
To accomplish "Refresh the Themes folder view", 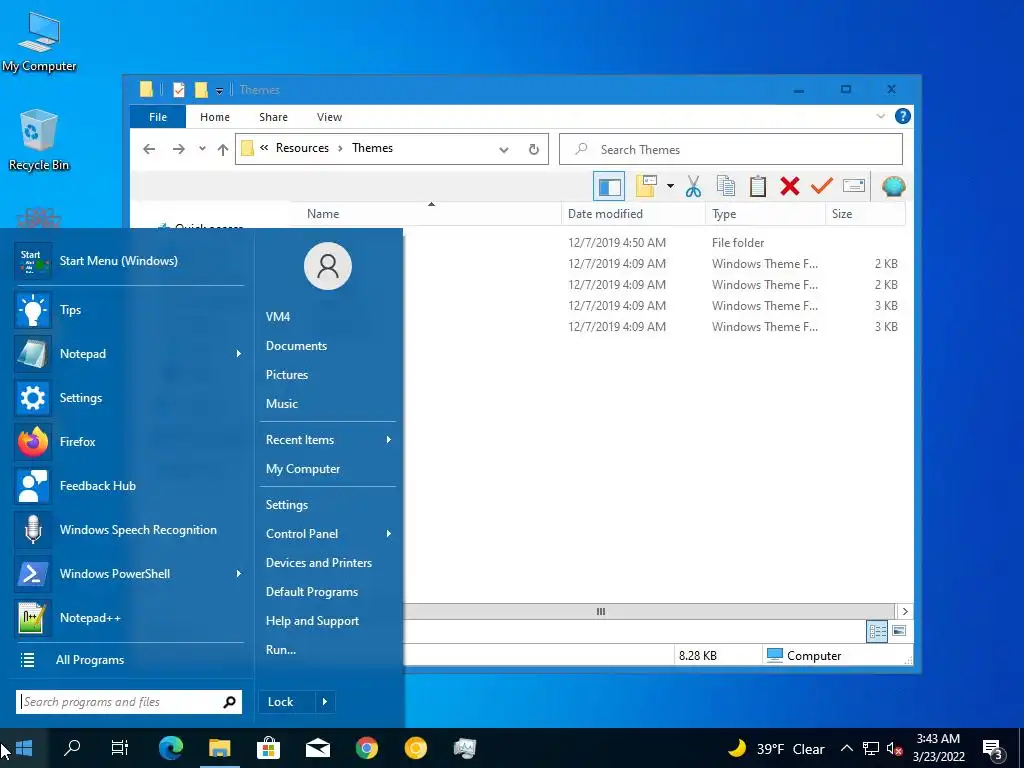I will point(534,150).
